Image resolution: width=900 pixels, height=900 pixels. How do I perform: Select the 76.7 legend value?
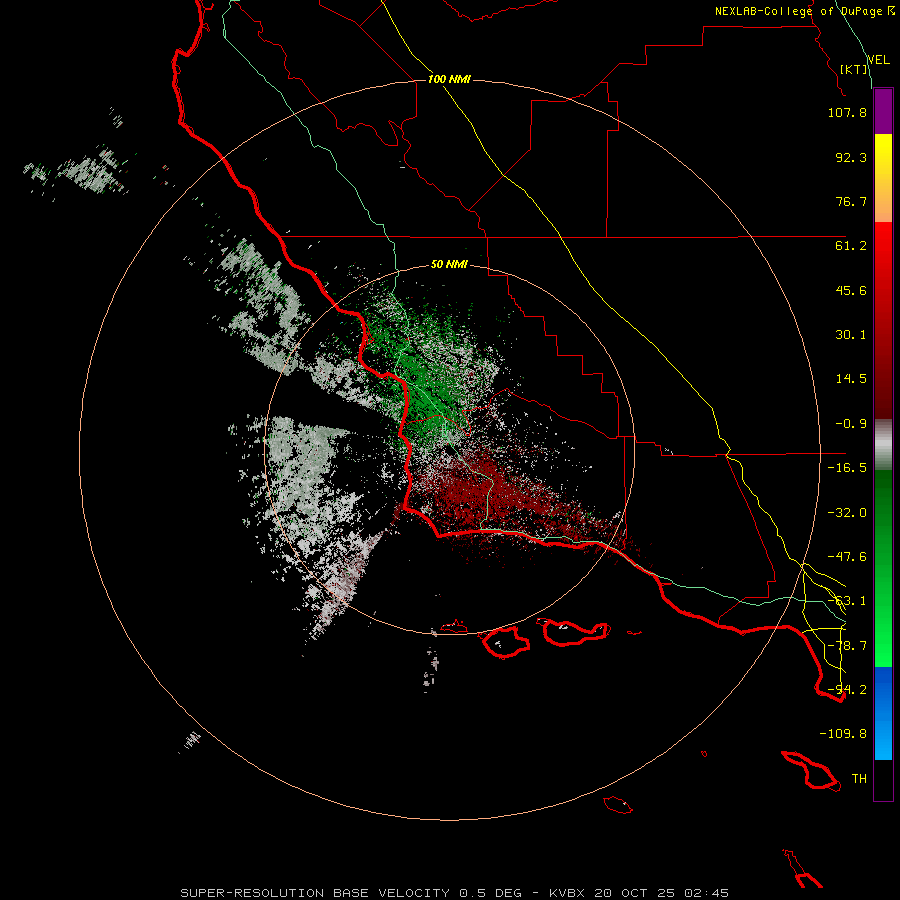[851, 201]
